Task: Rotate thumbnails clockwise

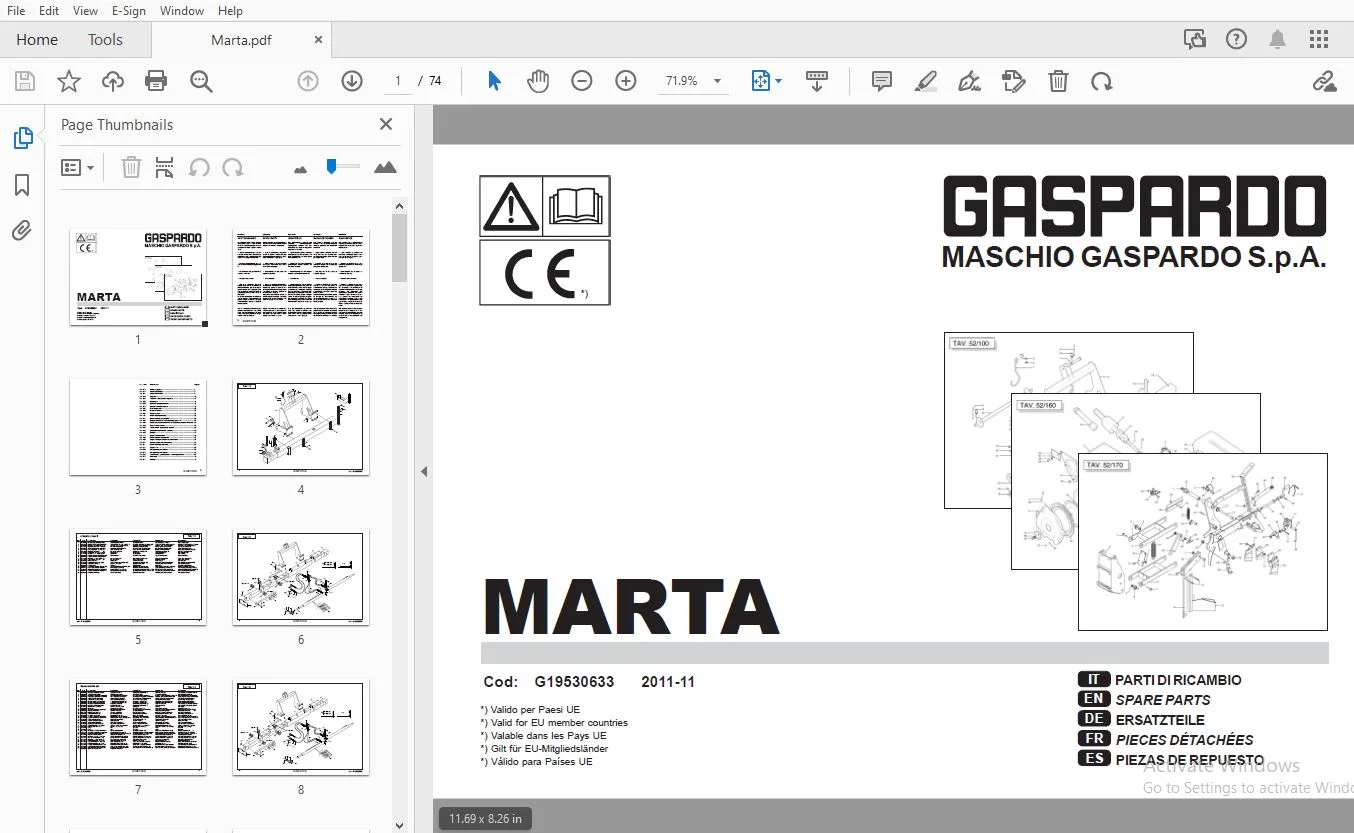Action: point(233,167)
